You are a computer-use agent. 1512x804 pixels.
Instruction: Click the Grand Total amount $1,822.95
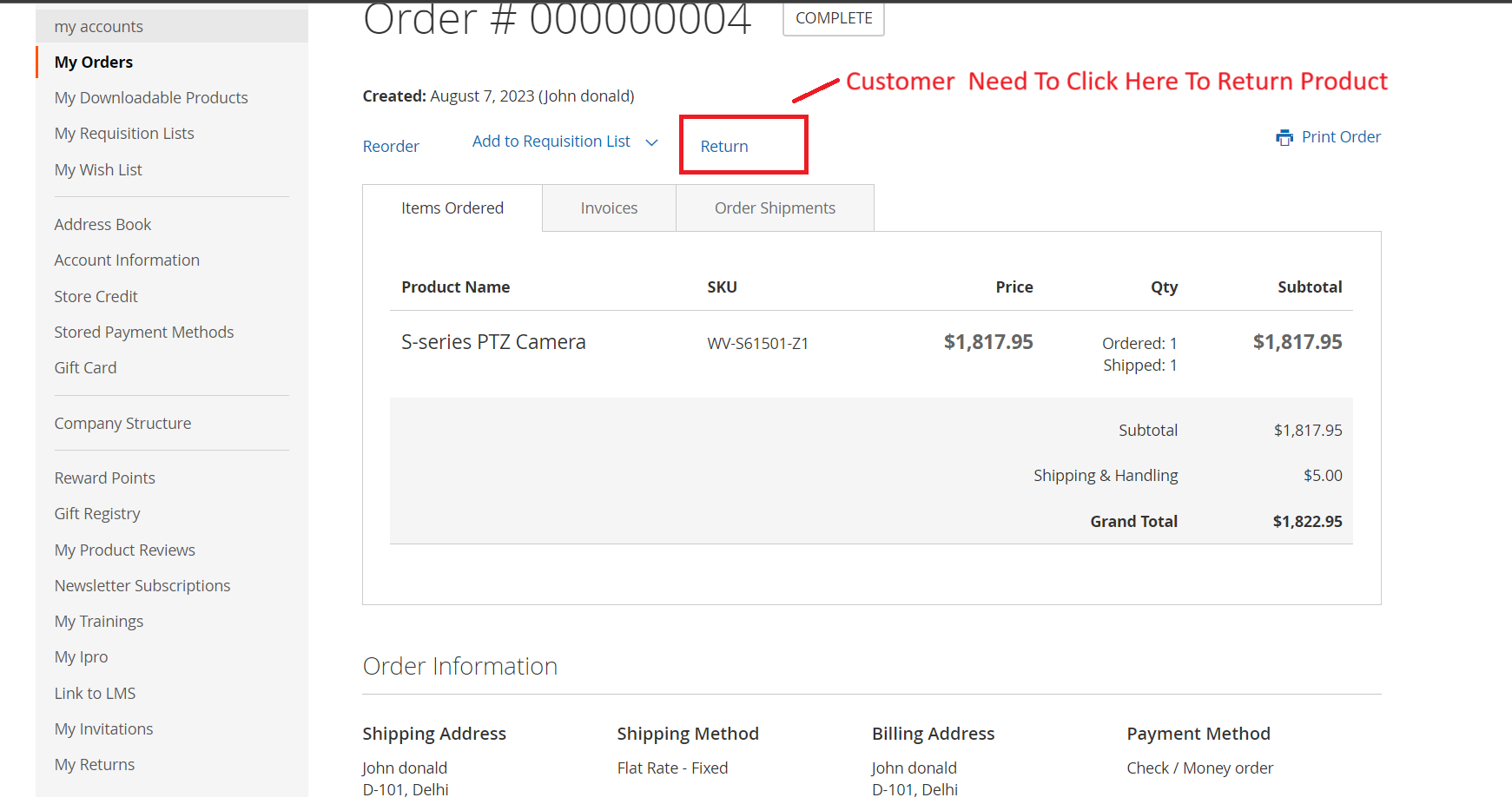point(1307,522)
